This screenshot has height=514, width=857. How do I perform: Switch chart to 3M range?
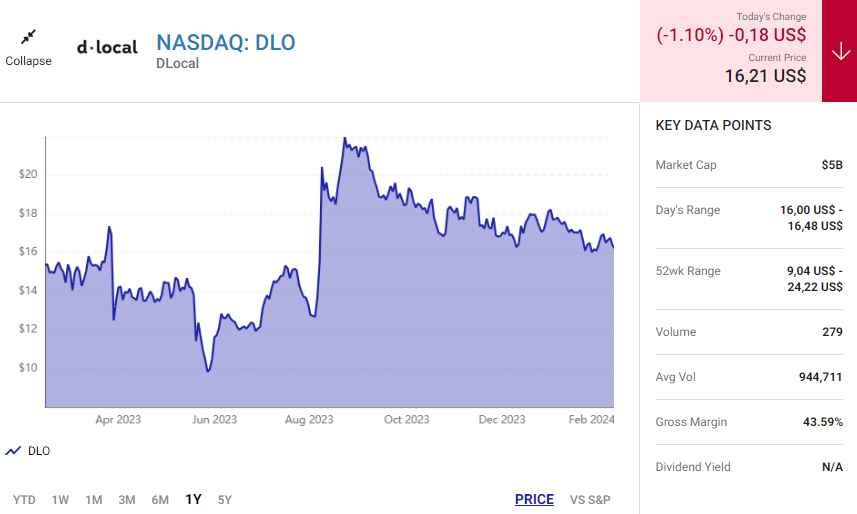tap(127, 499)
